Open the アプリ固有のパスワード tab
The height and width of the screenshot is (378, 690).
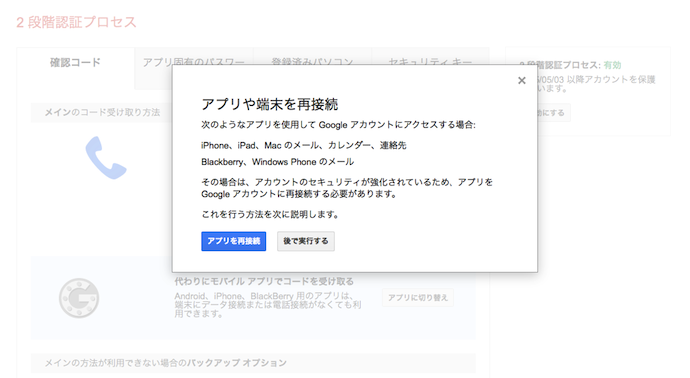point(194,62)
